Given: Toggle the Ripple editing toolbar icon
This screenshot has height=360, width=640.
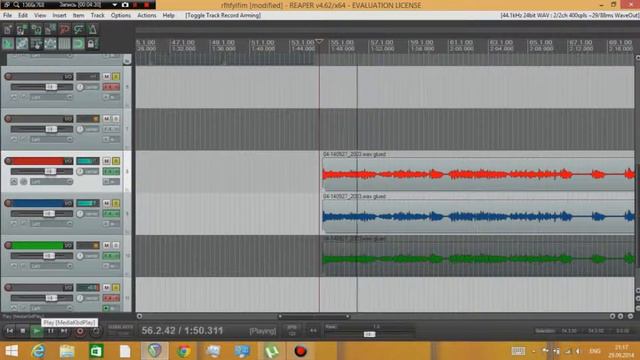Looking at the screenshot, I should click(x=36, y=43).
